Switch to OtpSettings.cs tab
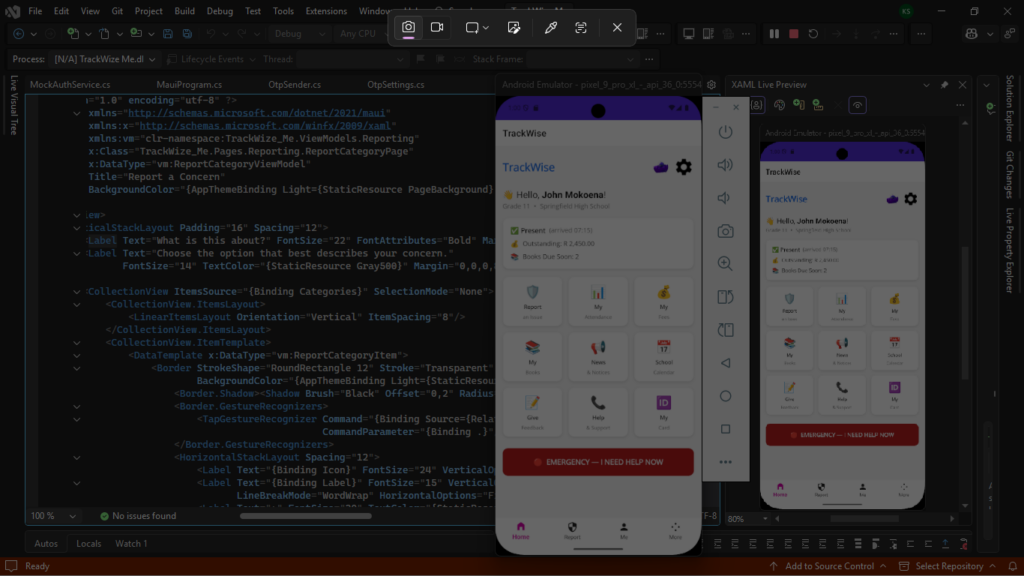 click(396, 84)
